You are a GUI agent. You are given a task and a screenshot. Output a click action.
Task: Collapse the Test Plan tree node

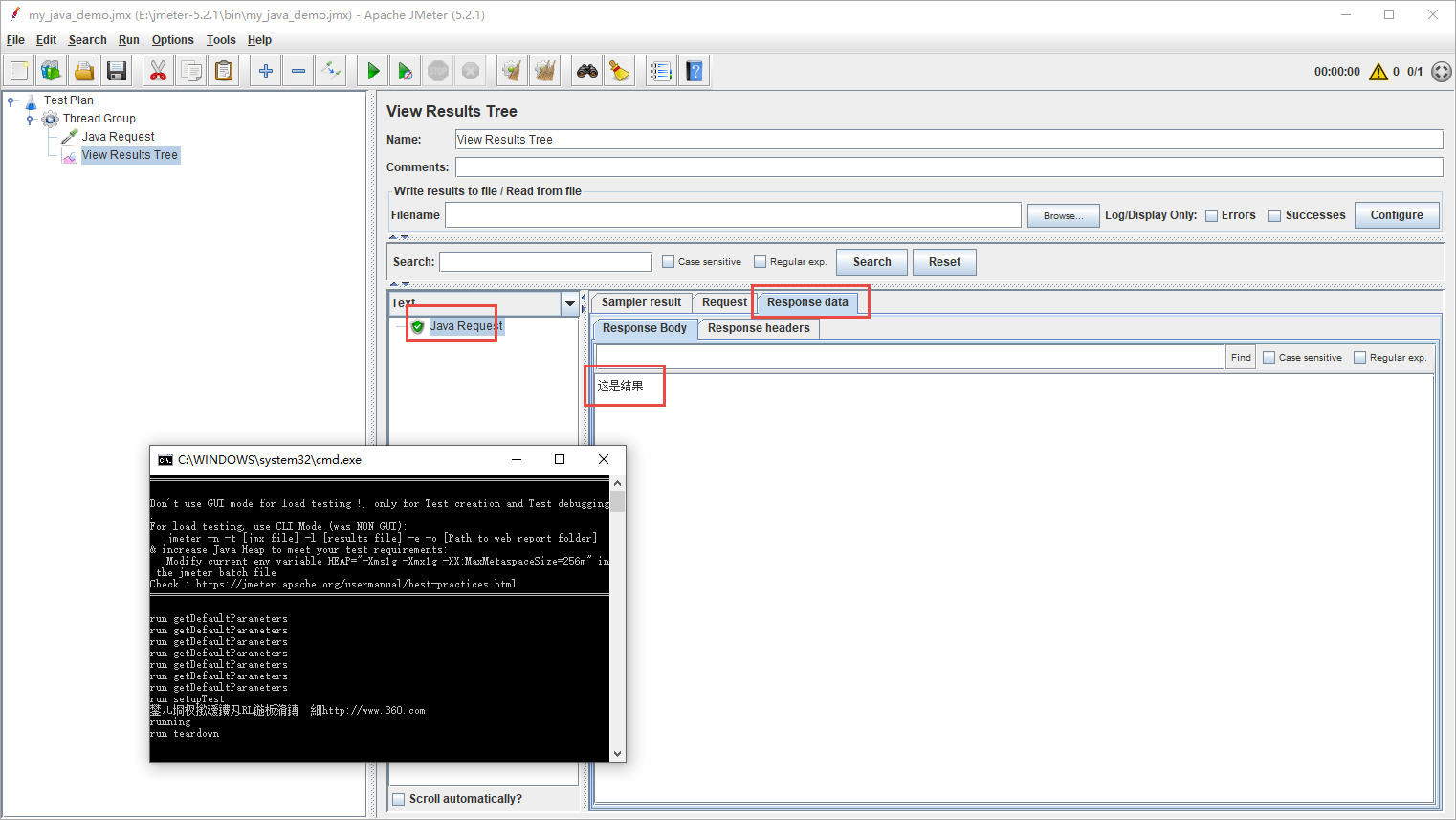click(x=11, y=100)
